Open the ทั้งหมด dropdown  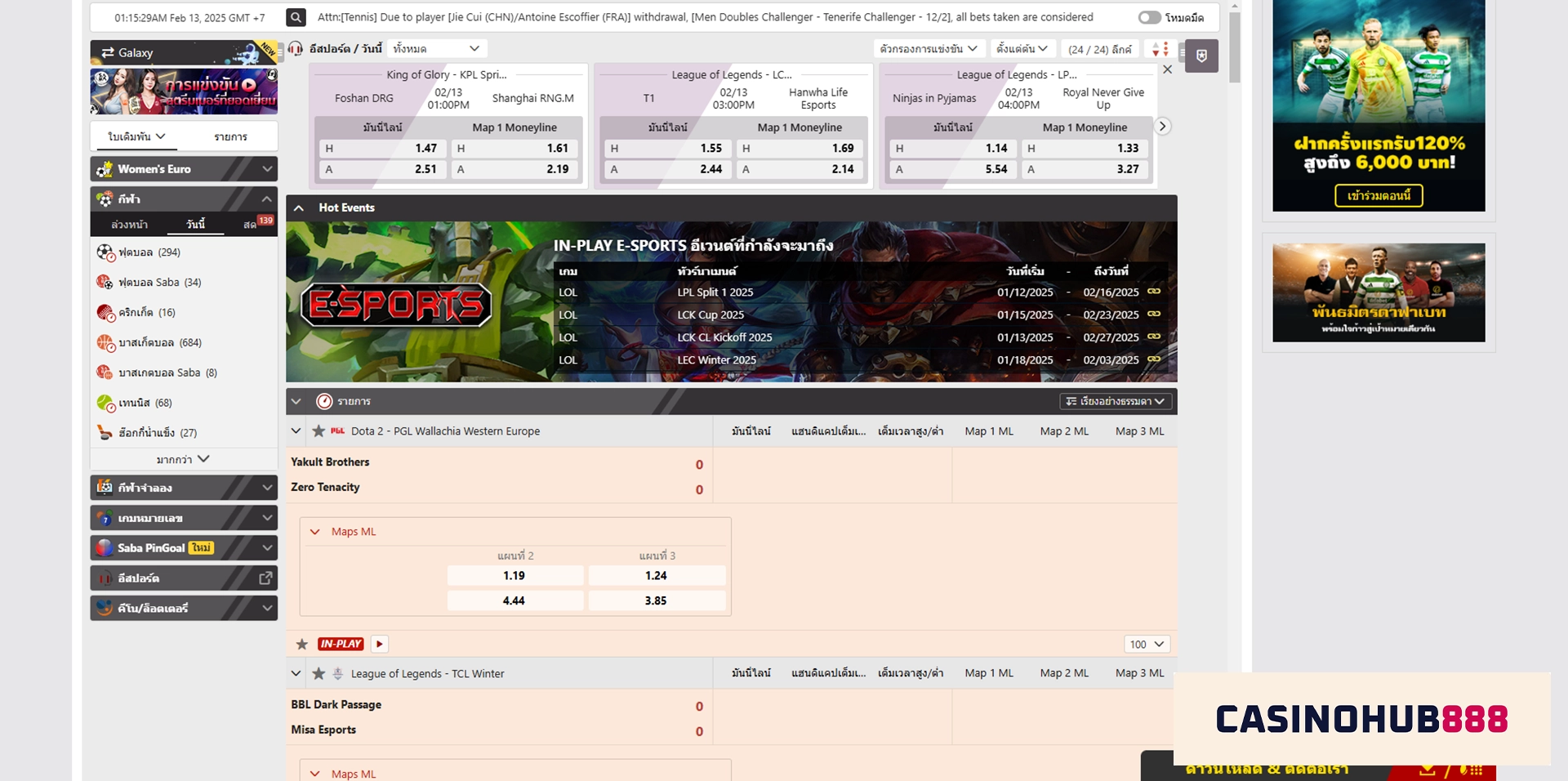coord(436,49)
